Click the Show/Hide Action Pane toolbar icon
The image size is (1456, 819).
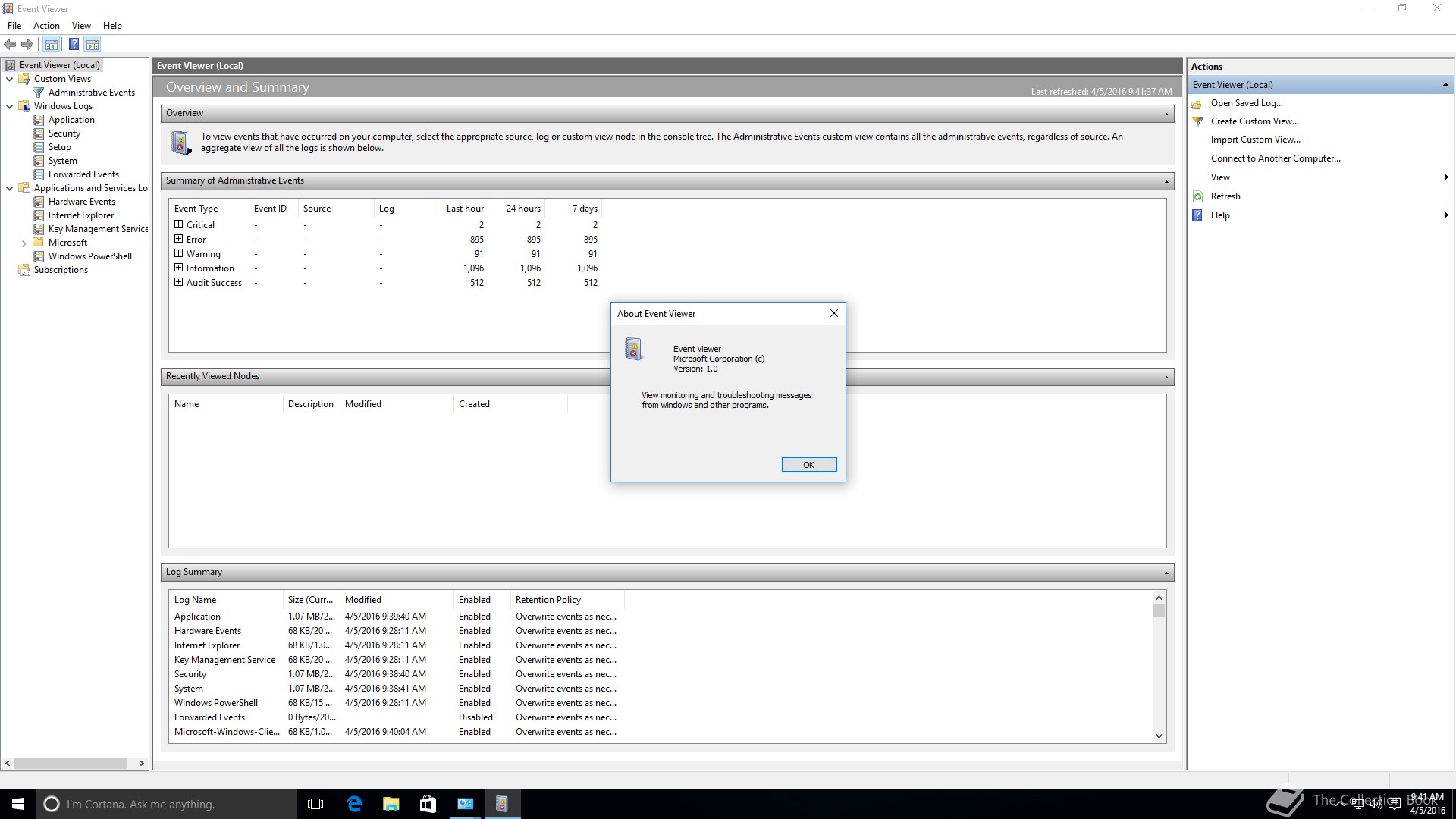click(x=93, y=44)
